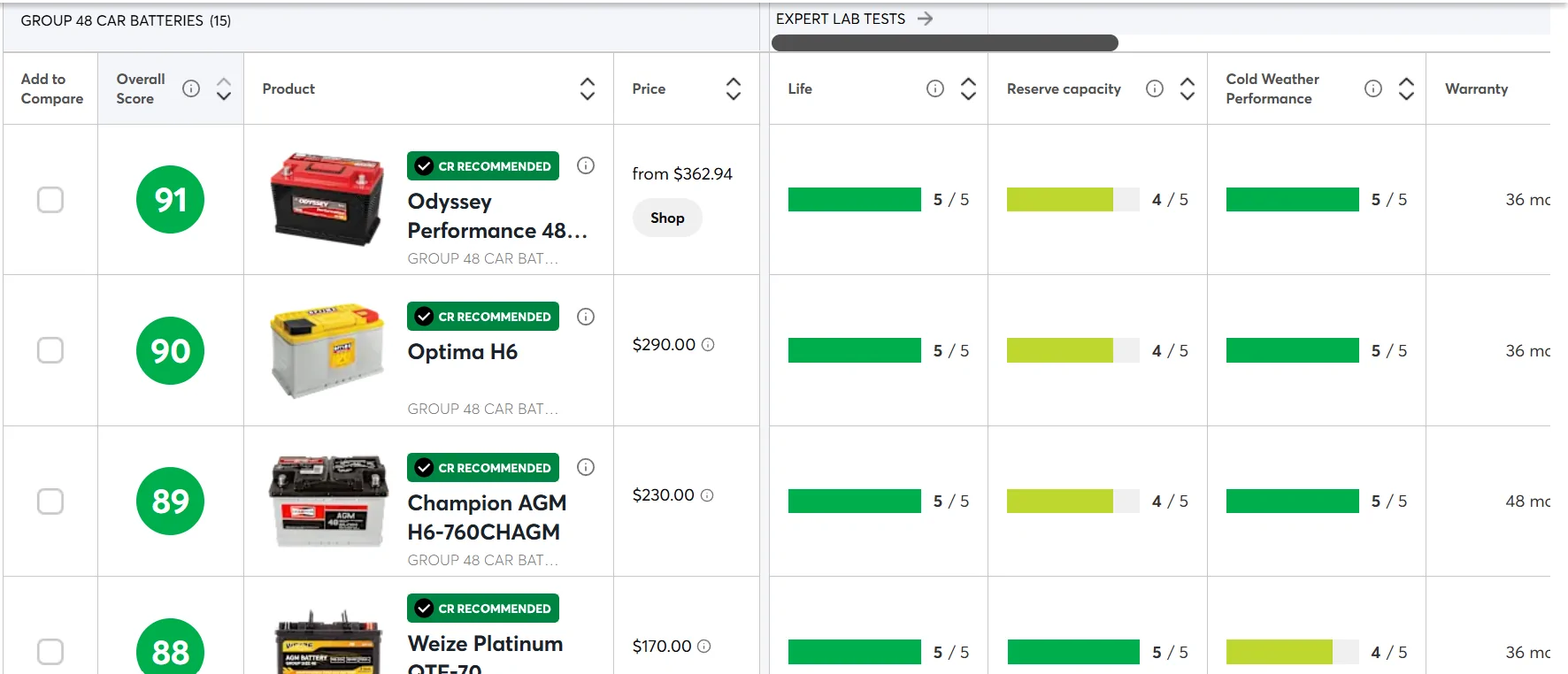1568x674 pixels.
Task: Click the Weize Reserve capacity 5/5 bar
Action: [x=1073, y=652]
